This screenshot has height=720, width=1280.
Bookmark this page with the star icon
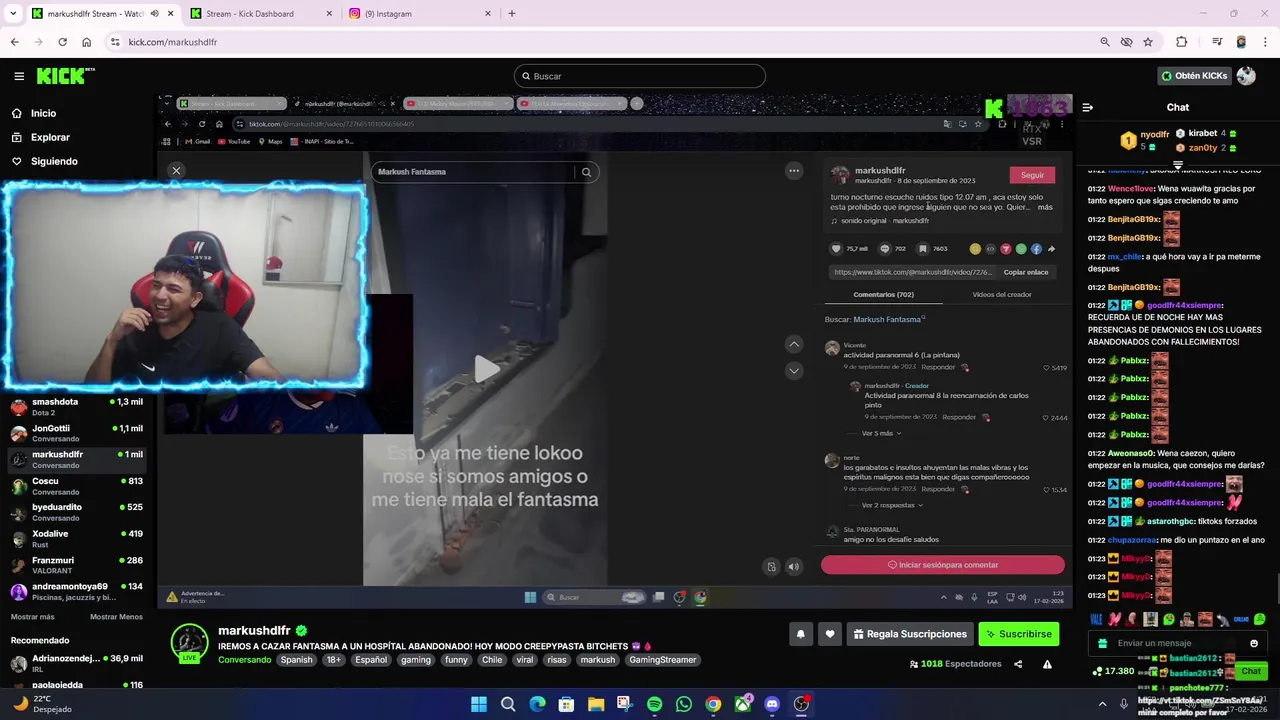click(x=1148, y=42)
